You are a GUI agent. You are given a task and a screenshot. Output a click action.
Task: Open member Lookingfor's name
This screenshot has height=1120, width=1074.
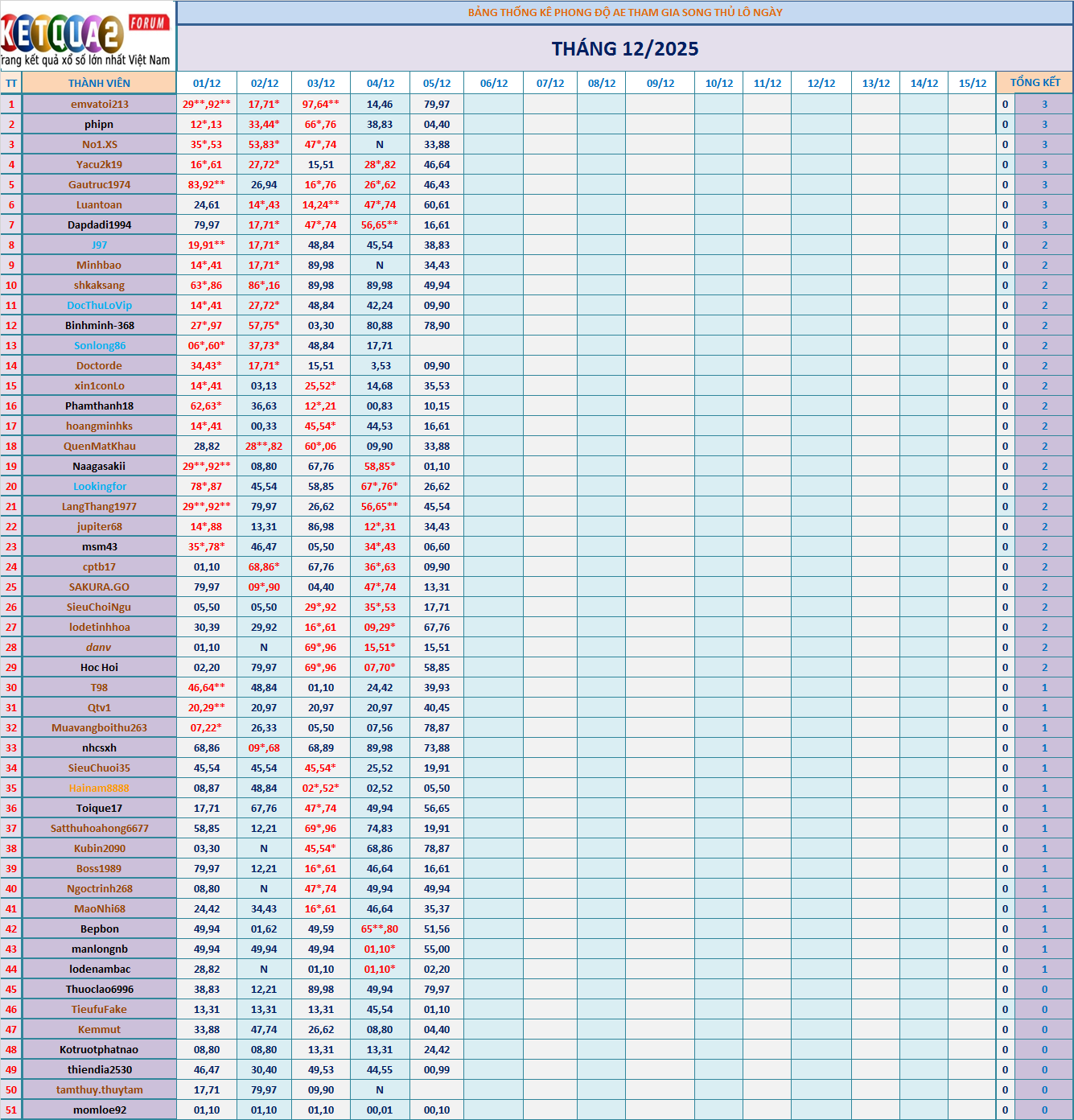pos(99,486)
